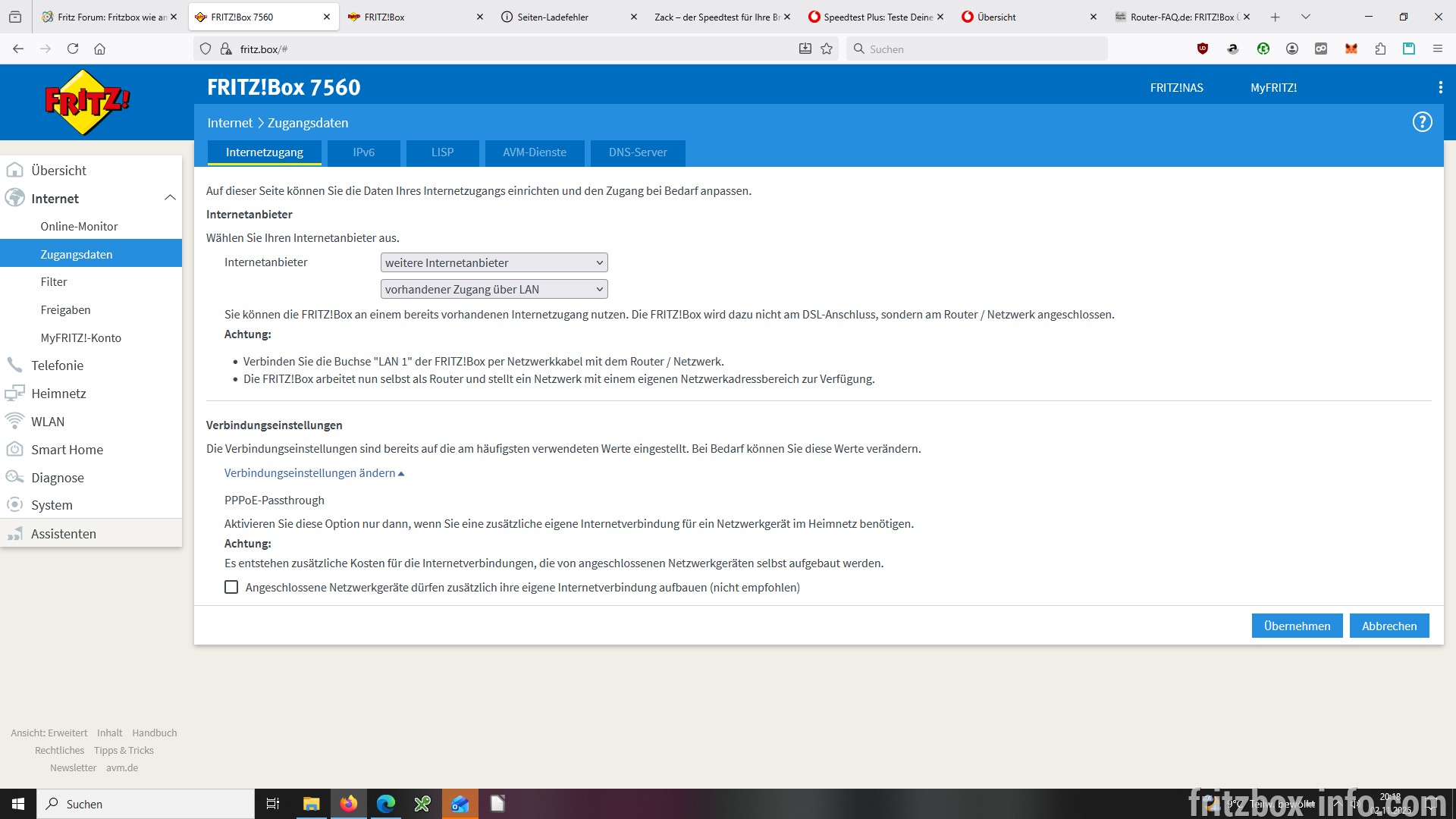The image size is (1456, 819).
Task: Click the site security shield icon
Action: pyautogui.click(x=205, y=49)
